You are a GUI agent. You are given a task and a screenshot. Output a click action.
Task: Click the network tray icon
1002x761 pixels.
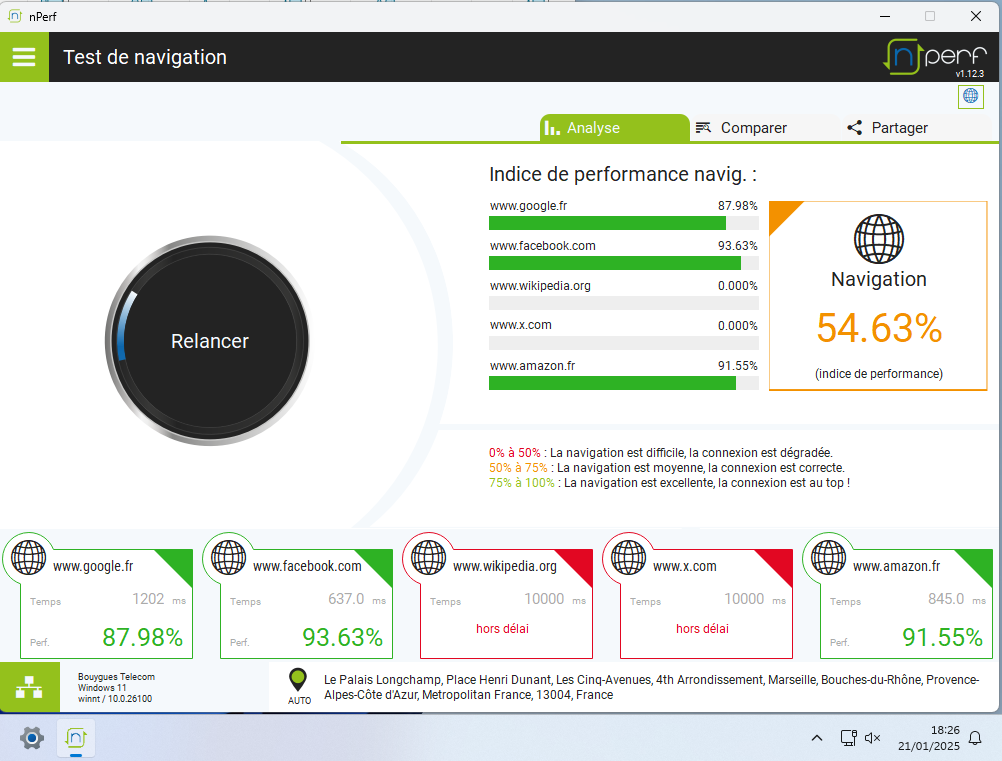[849, 738]
